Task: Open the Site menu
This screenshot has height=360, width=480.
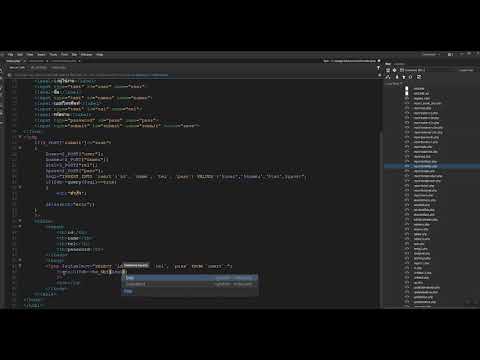Action: click(74, 55)
